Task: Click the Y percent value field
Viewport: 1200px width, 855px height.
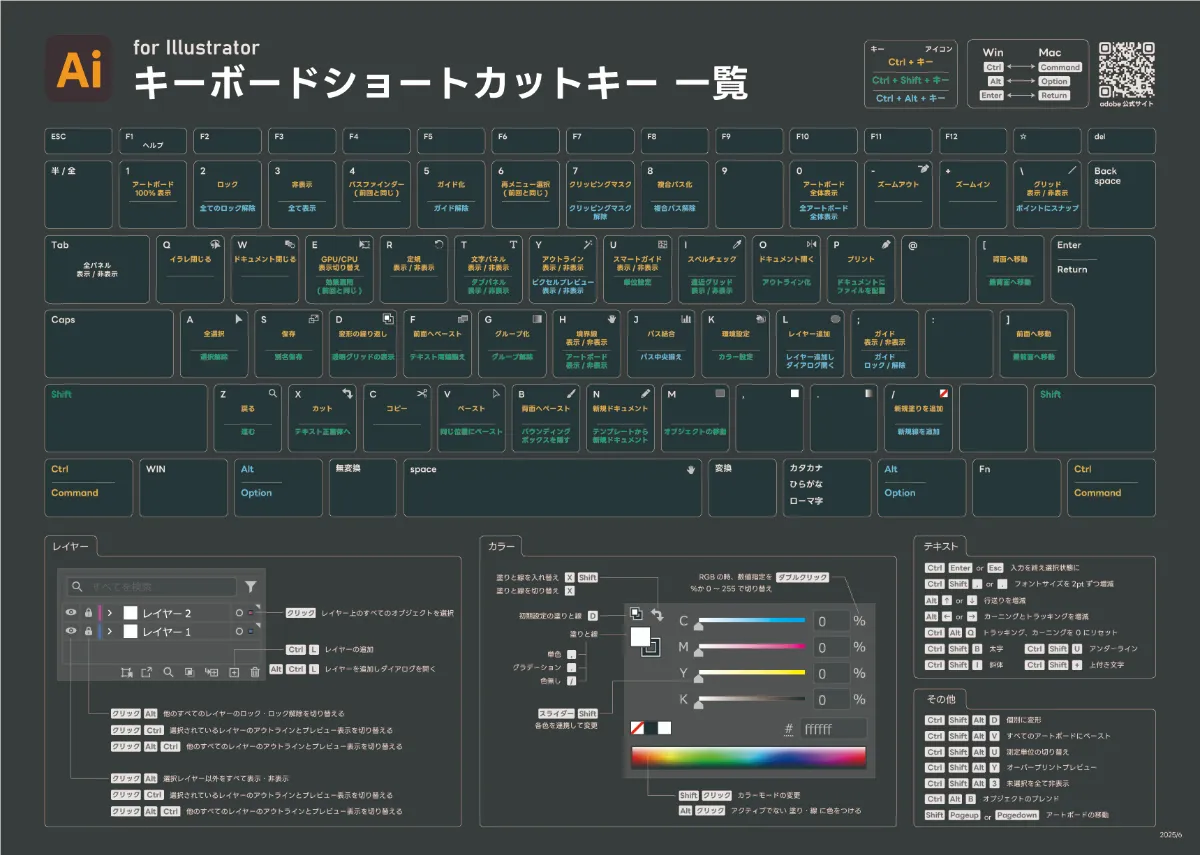Action: tap(832, 674)
